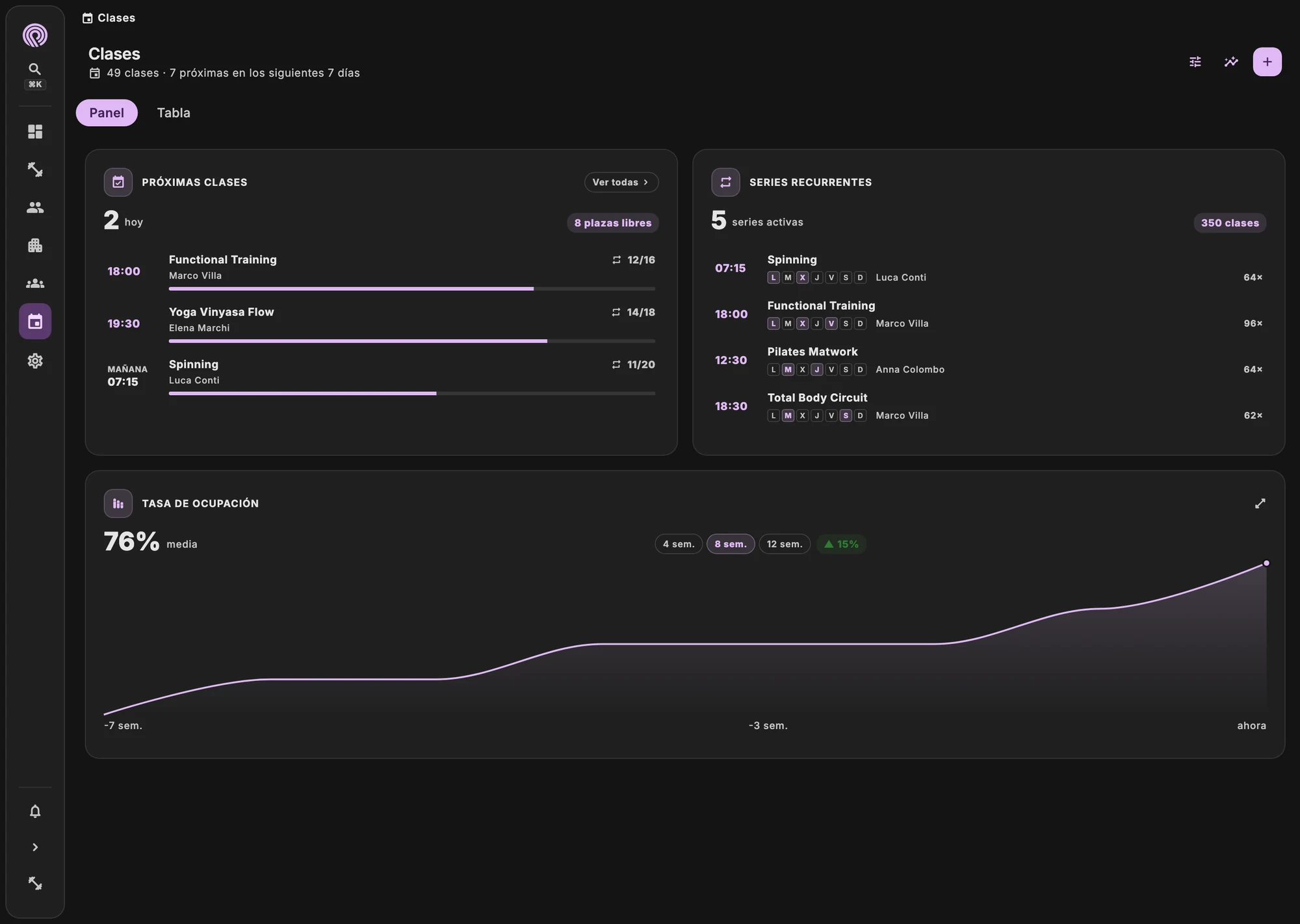This screenshot has height=924, width=1300.
Task: Open the notifications bell icon
Action: (x=35, y=812)
